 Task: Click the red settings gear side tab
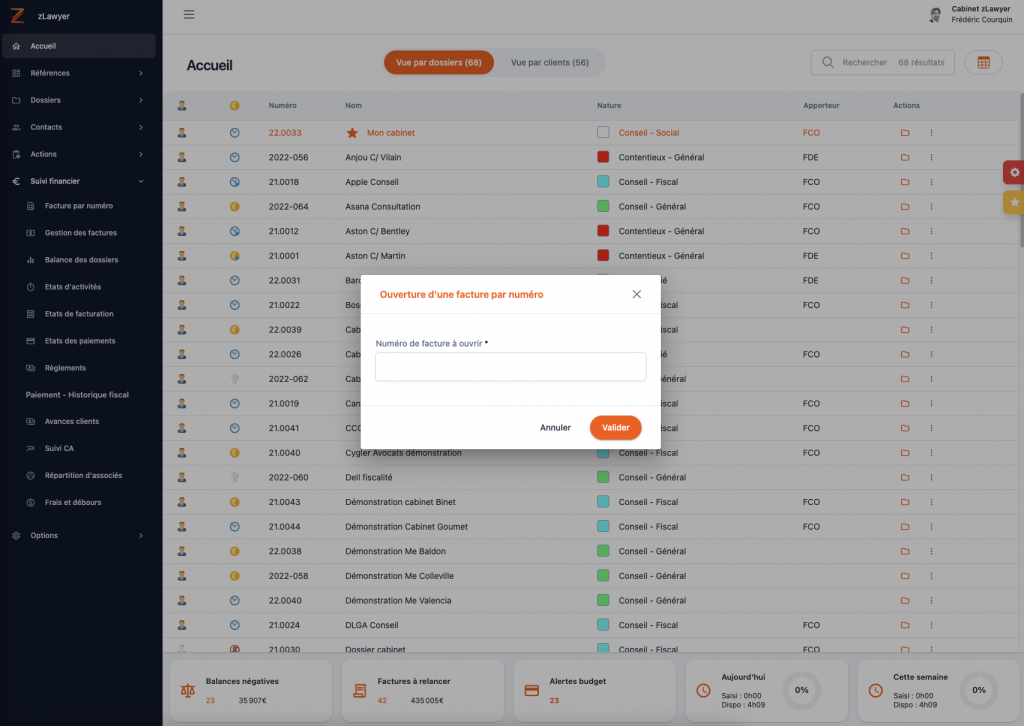pos(1014,172)
